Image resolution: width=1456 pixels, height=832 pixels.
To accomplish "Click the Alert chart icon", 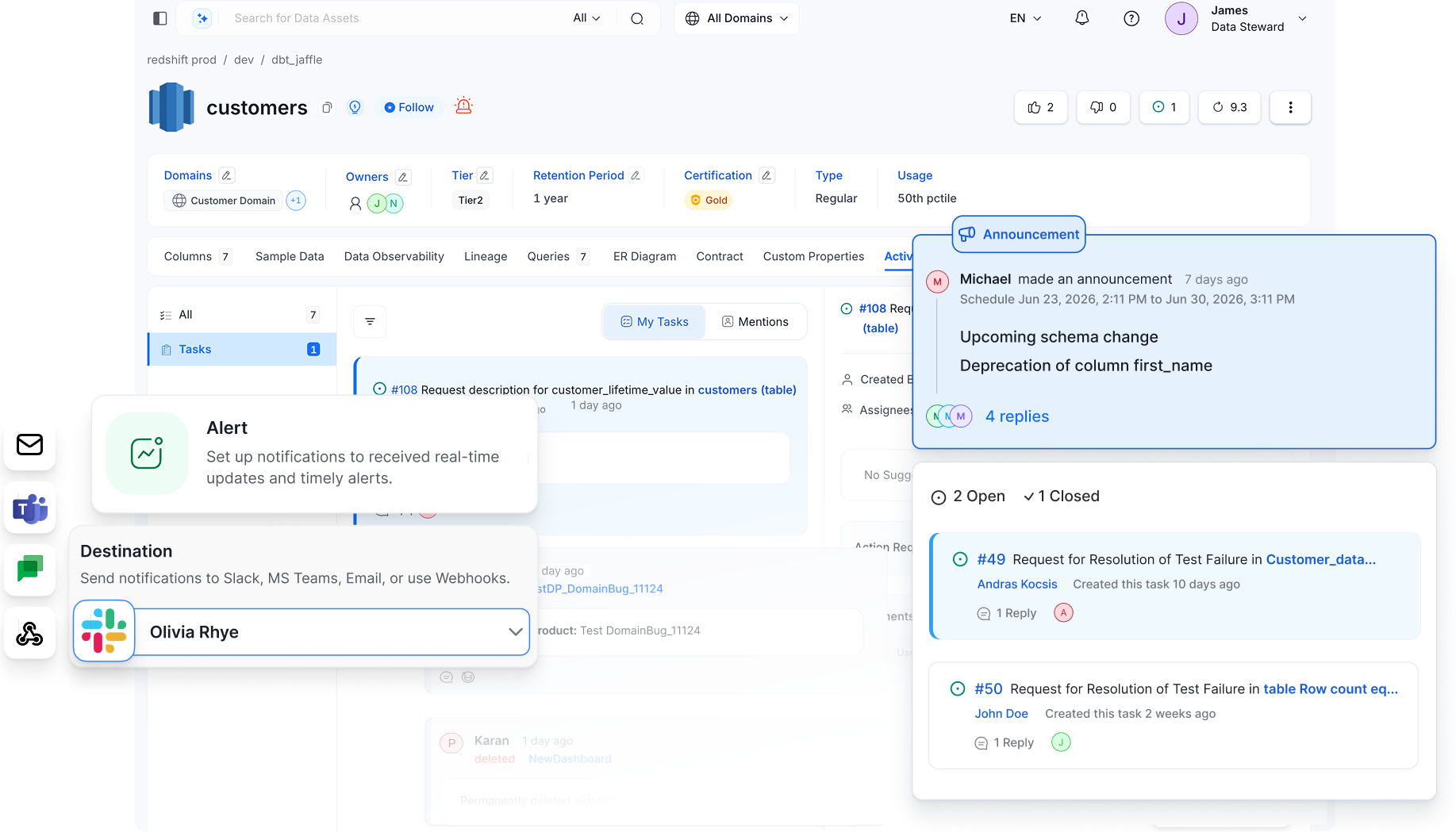I will coord(147,453).
